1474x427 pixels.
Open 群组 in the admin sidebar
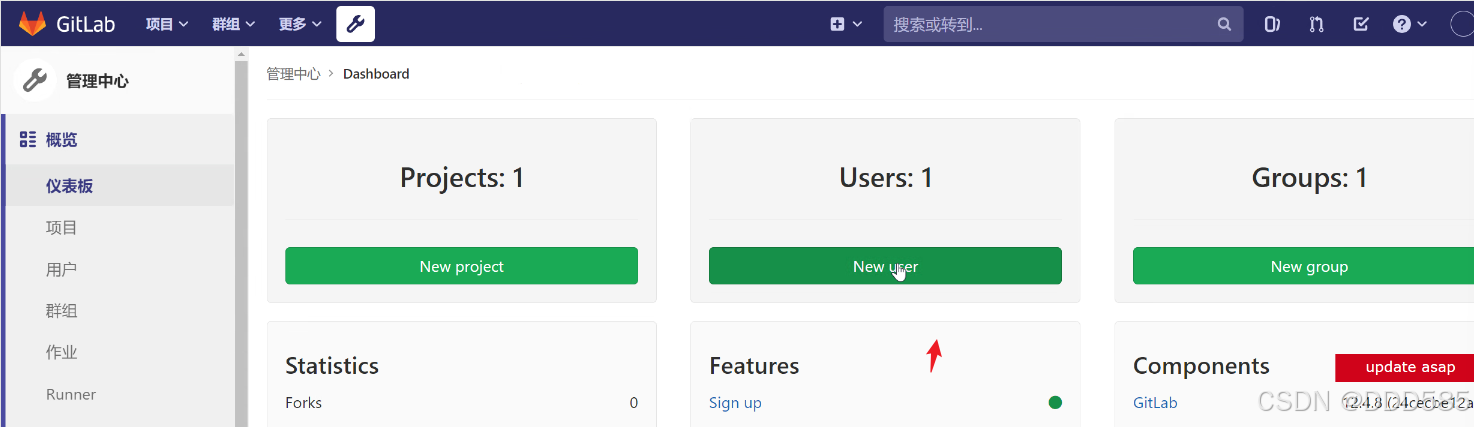[x=61, y=311]
